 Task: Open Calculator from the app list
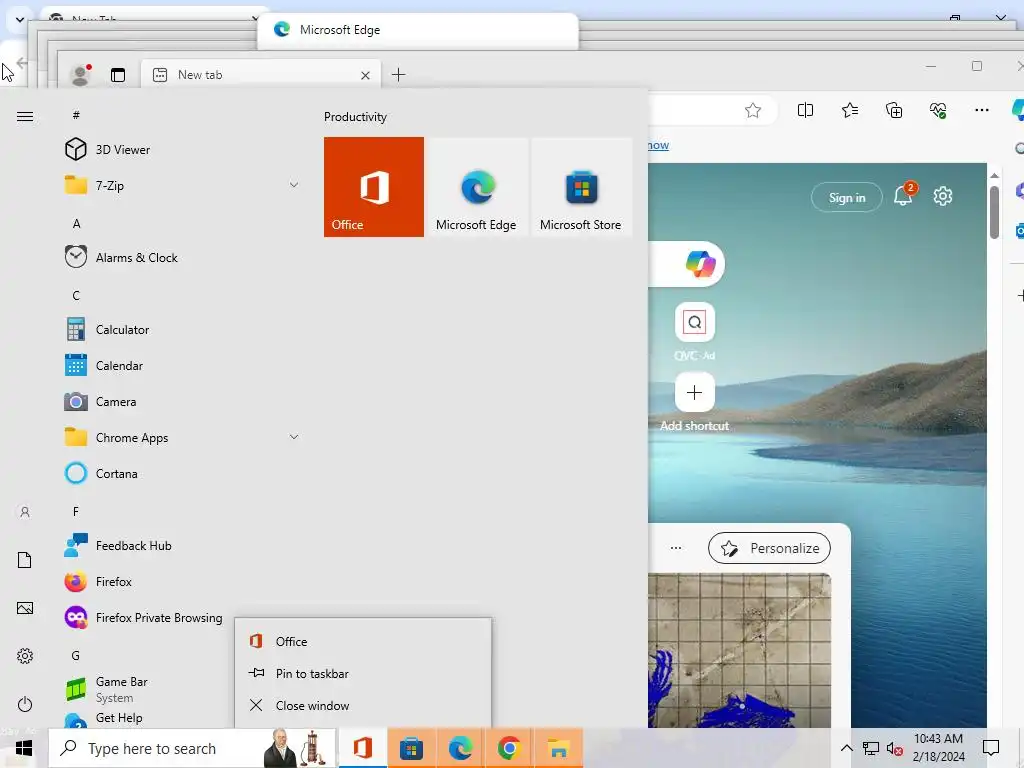[x=183, y=330]
